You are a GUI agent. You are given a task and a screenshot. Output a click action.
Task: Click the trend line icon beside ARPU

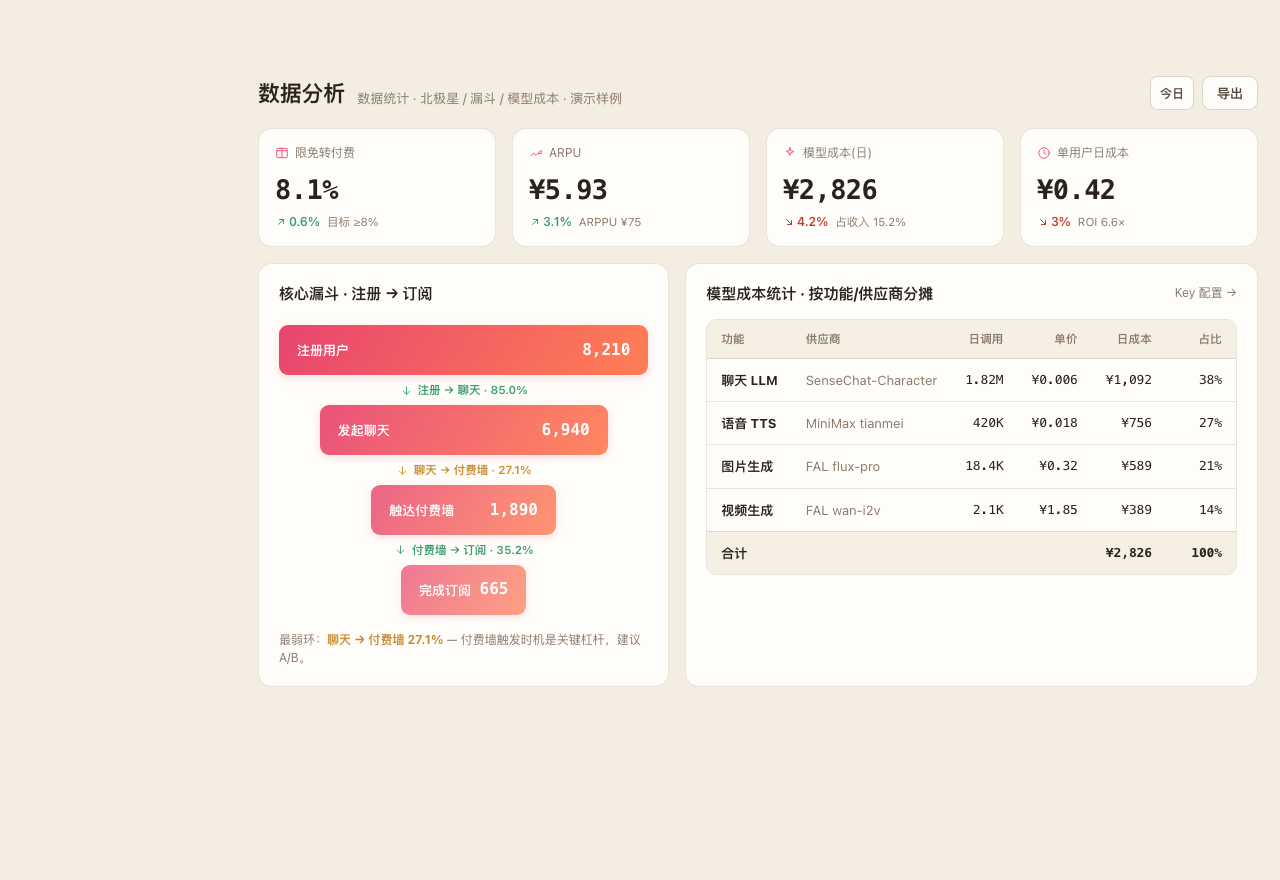536,153
